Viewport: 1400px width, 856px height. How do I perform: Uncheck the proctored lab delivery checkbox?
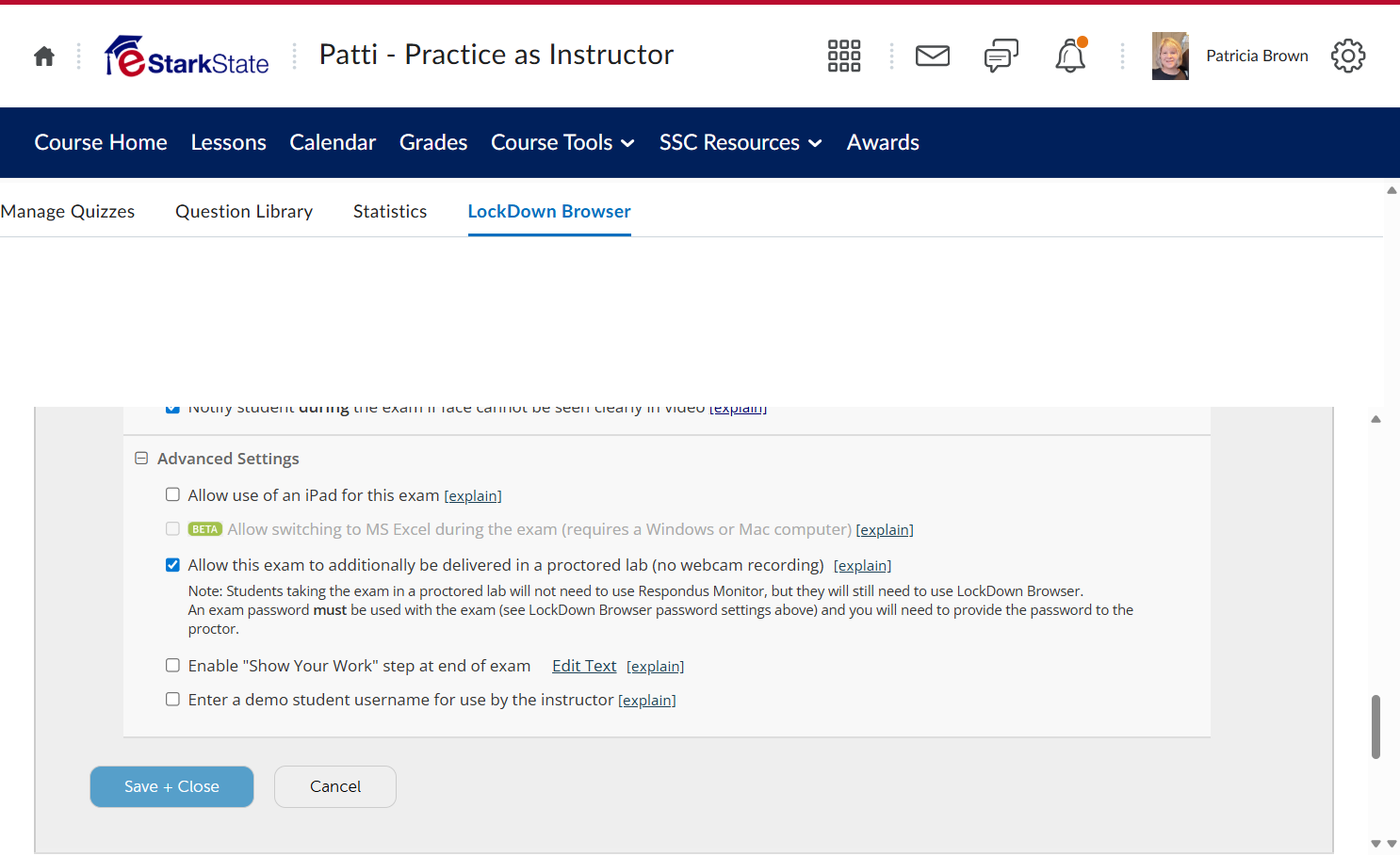172,565
